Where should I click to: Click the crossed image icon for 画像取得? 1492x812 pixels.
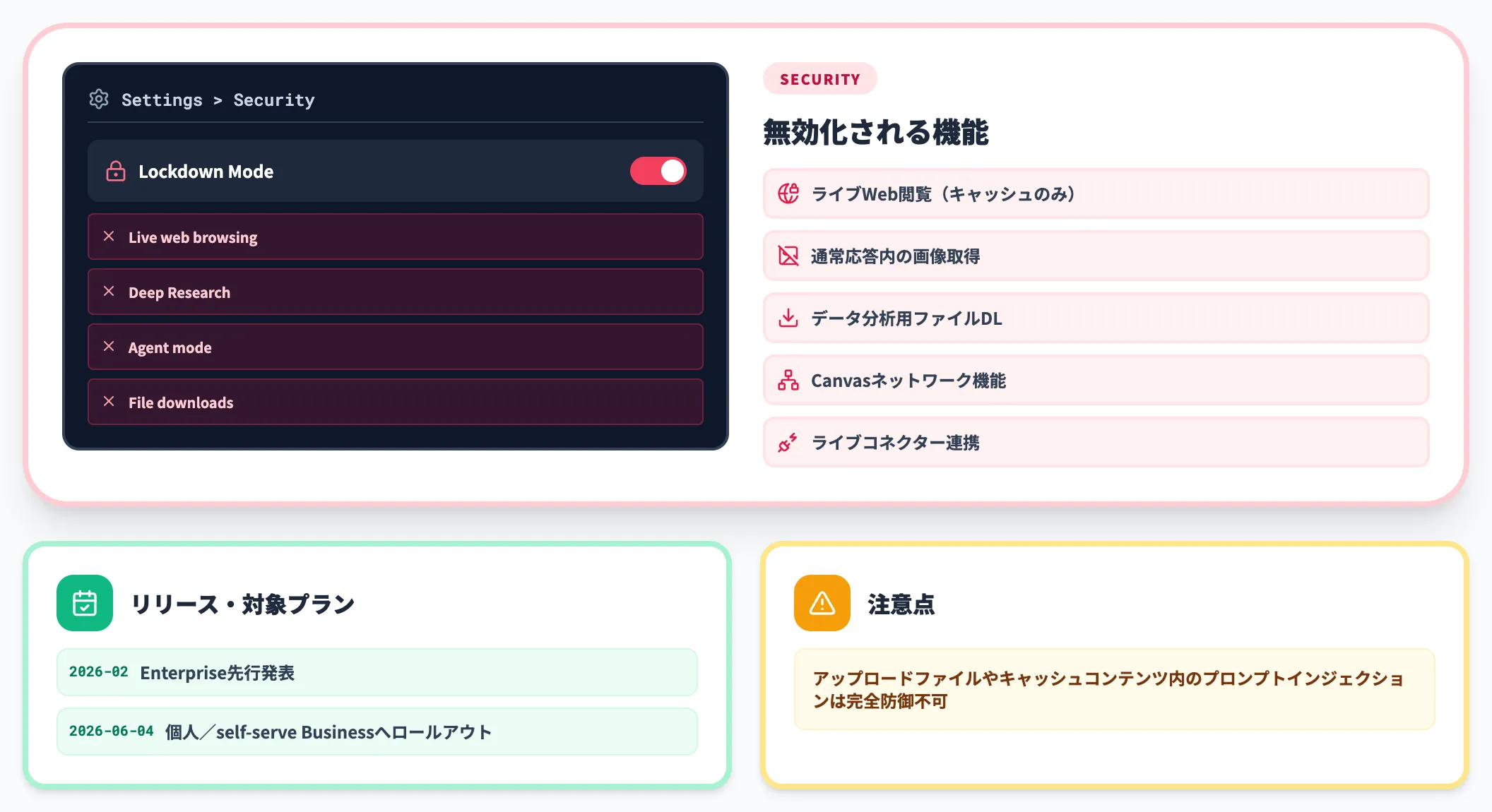pyautogui.click(x=788, y=256)
